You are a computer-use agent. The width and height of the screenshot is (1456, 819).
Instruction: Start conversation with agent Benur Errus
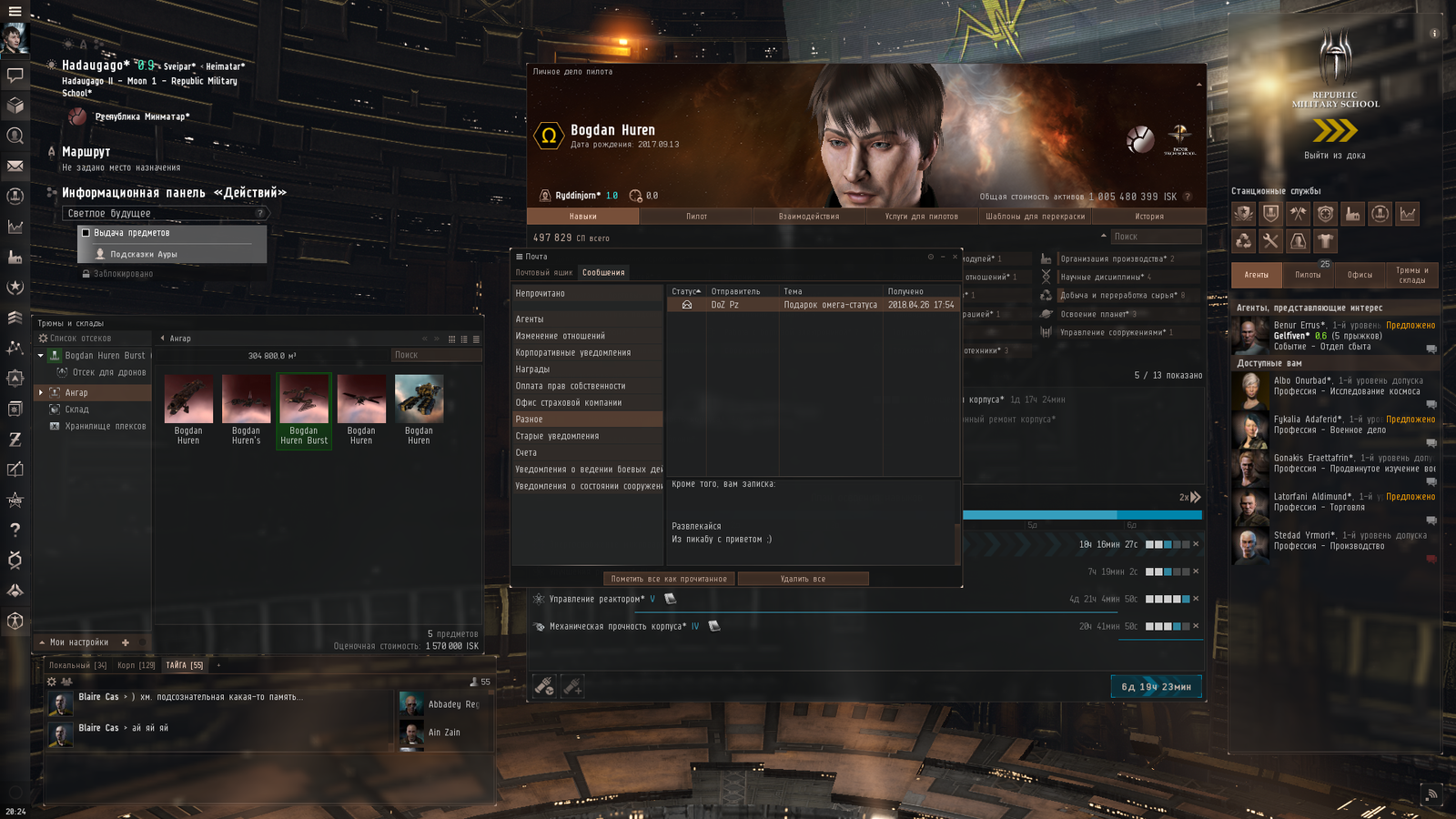pyautogui.click(x=1431, y=349)
